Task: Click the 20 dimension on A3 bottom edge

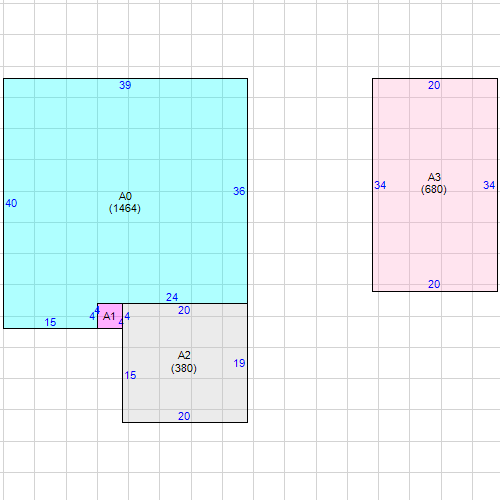Action: [x=434, y=284]
